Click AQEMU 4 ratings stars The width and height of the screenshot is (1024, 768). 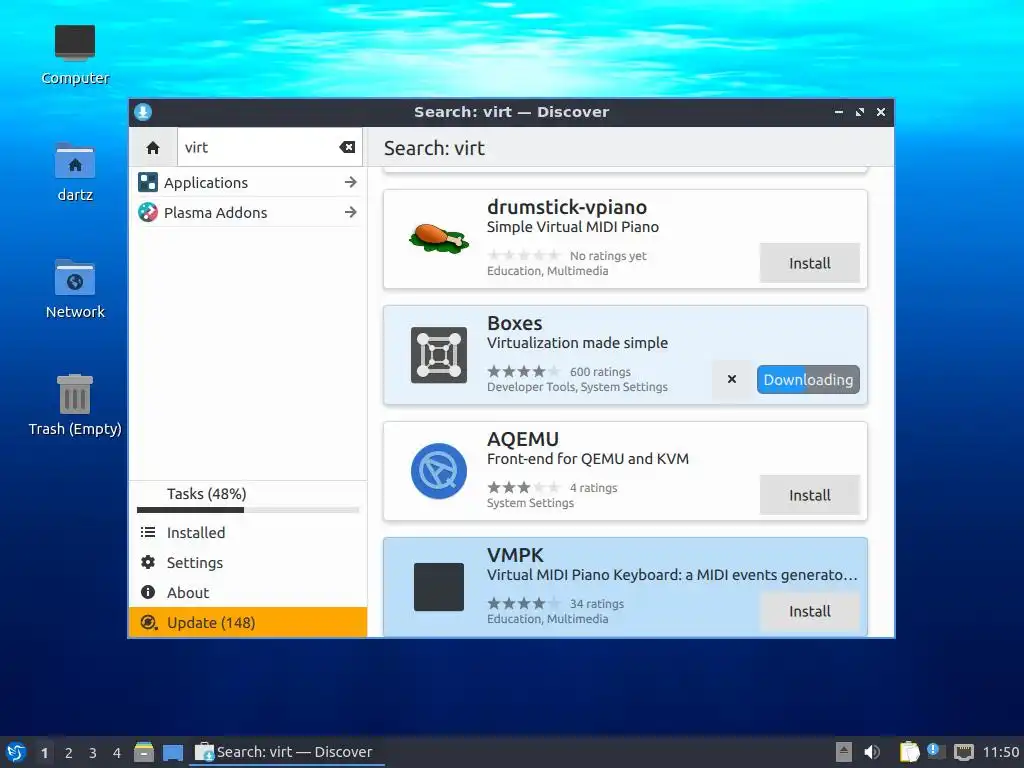(x=524, y=487)
